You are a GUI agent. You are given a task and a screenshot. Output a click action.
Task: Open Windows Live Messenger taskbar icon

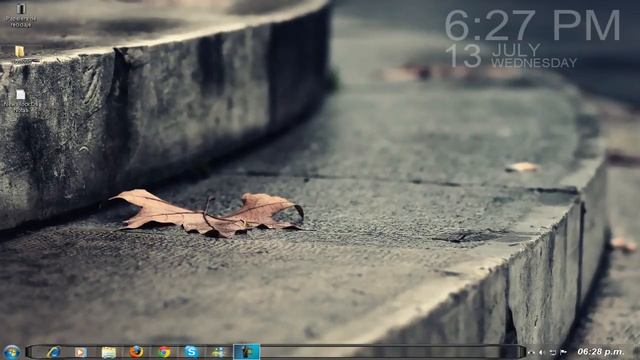(x=218, y=352)
